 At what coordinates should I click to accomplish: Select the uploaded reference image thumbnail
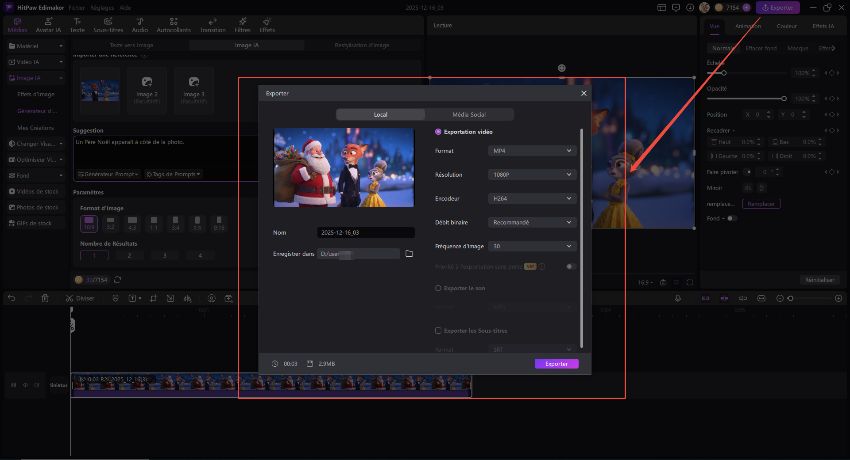(100, 91)
